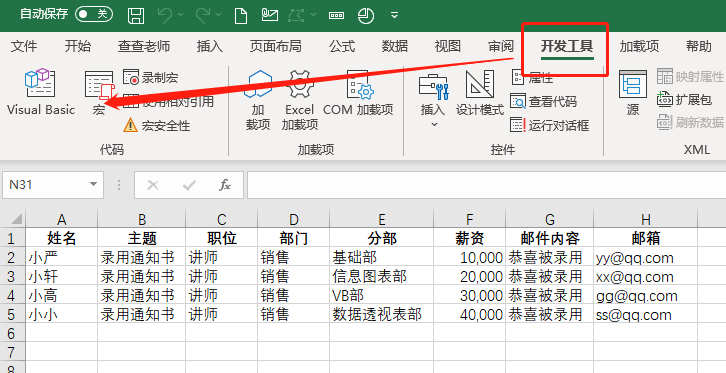This screenshot has height=373, width=726.
Task: Select the cell containing 信息图表部
Action: pos(382,276)
